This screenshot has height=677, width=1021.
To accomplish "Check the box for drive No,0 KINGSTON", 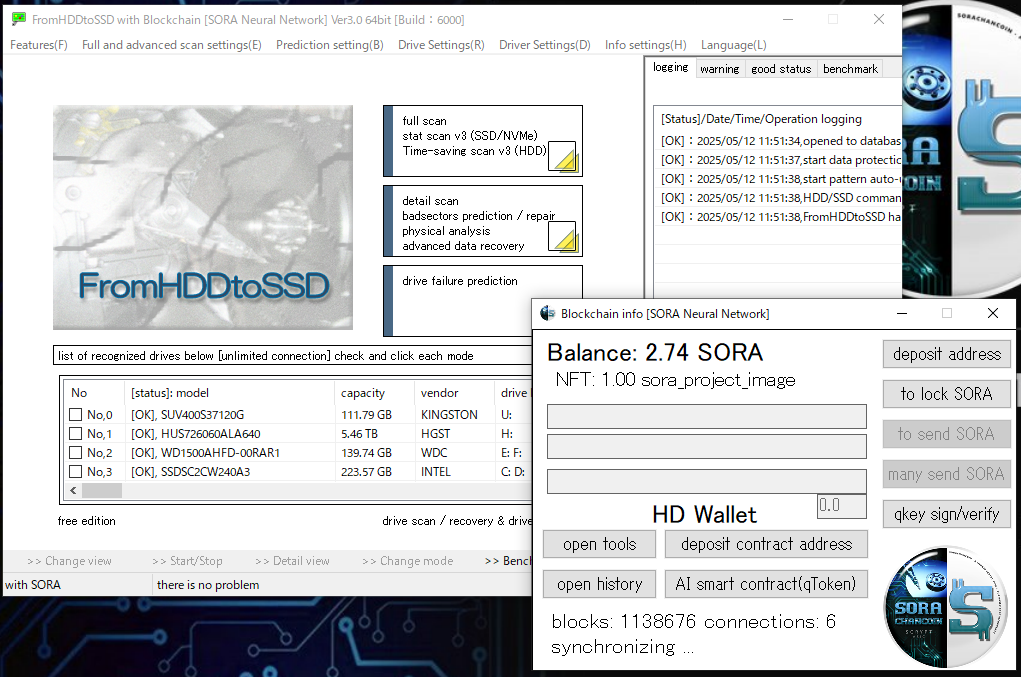I will coord(76,415).
